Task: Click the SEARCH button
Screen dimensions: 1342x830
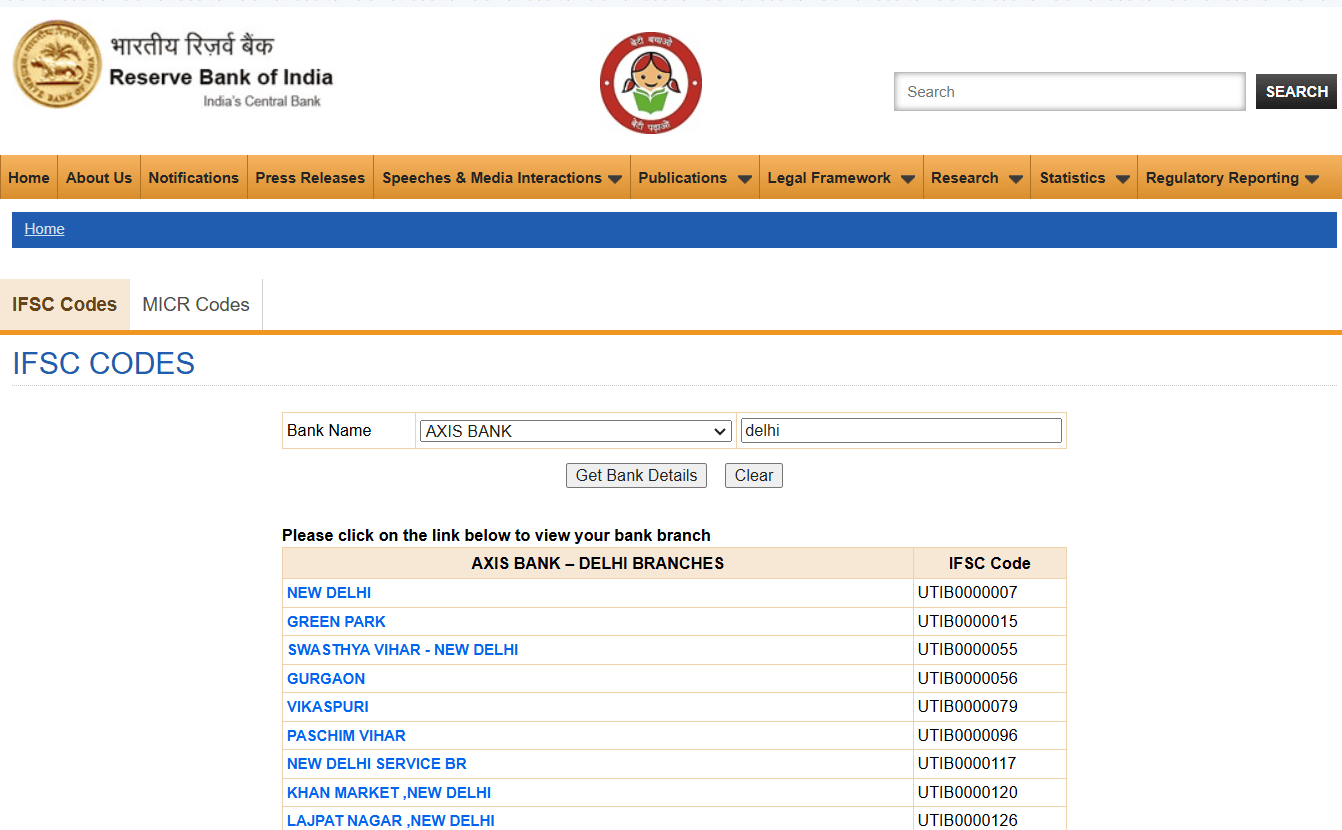Action: (x=1296, y=91)
